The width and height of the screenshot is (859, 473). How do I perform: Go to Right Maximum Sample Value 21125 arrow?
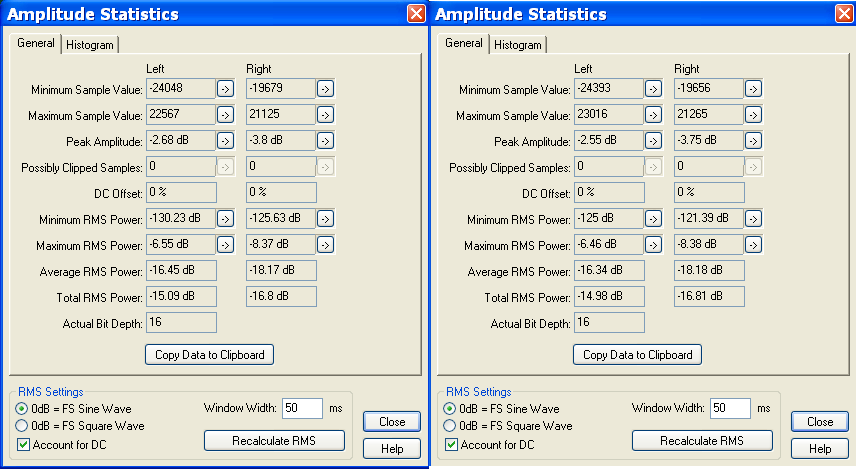pos(325,115)
